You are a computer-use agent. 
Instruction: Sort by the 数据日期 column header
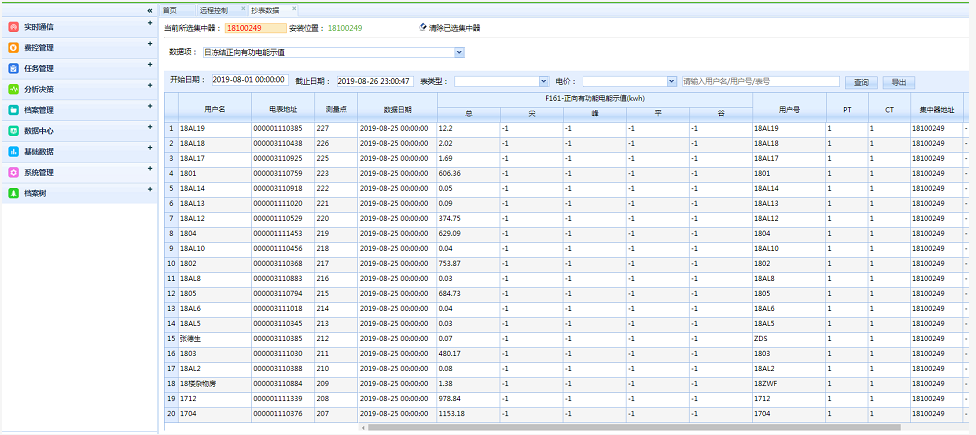coord(397,109)
